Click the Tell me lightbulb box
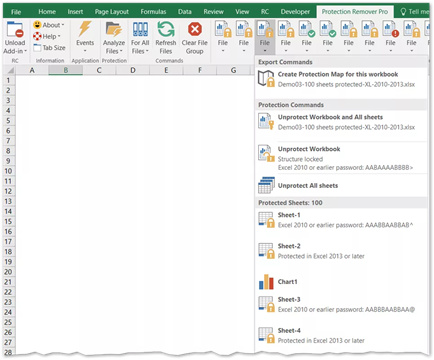The image size is (434, 360). 414,12
